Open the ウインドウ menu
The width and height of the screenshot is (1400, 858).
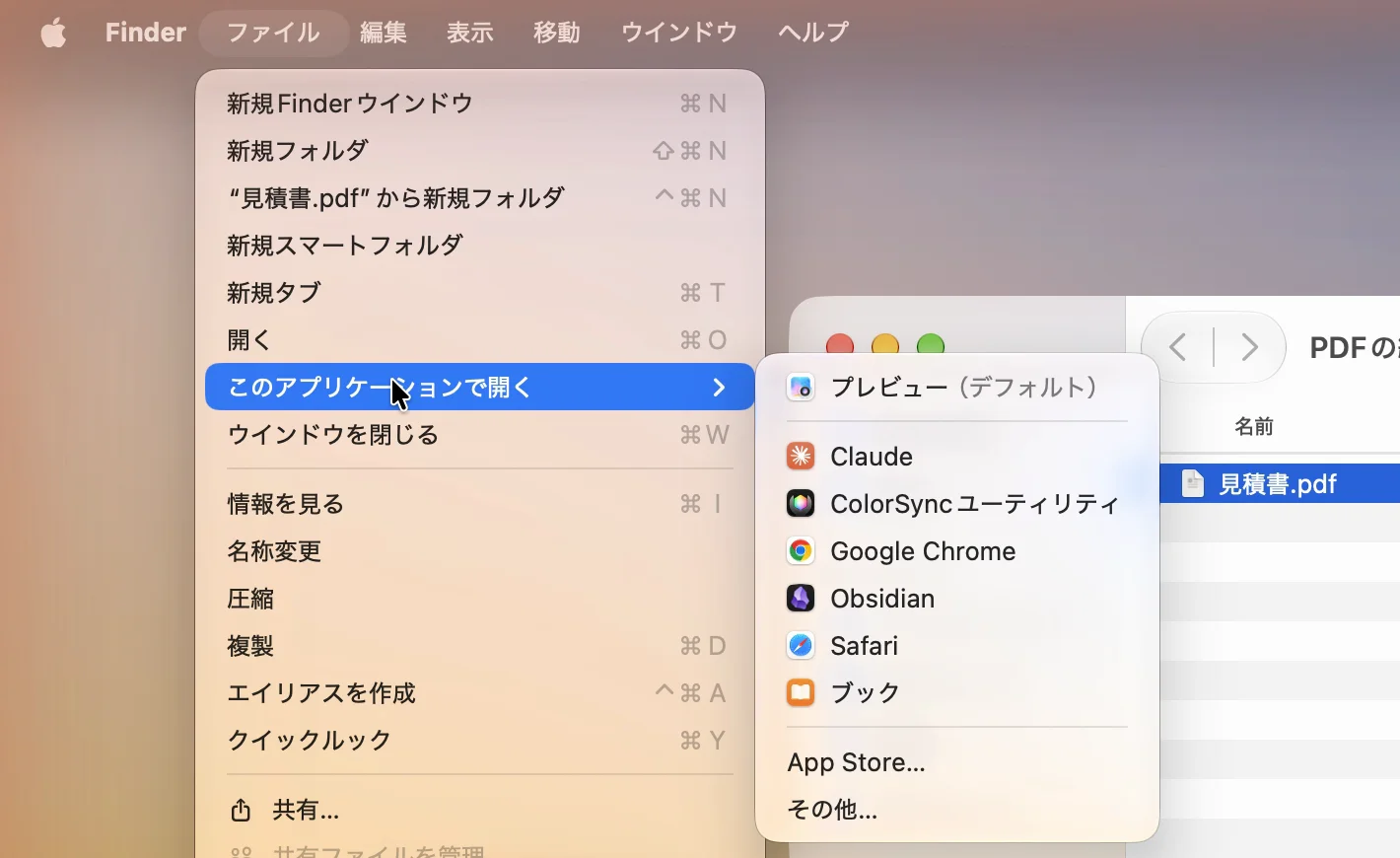[679, 33]
